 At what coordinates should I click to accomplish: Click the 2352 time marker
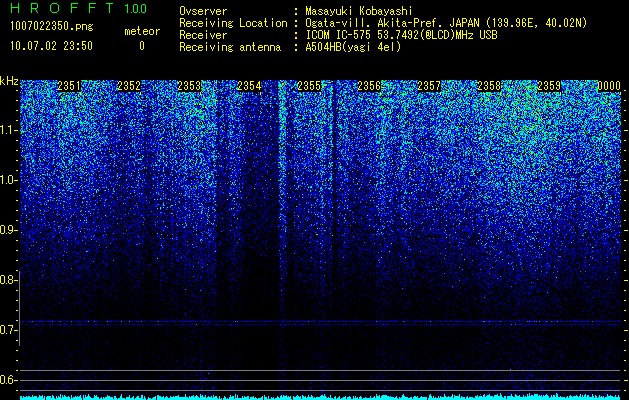[x=129, y=86]
